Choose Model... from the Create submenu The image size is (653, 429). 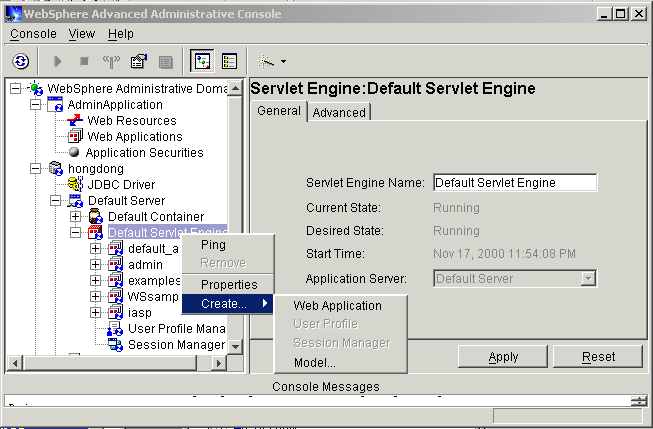coord(340,362)
